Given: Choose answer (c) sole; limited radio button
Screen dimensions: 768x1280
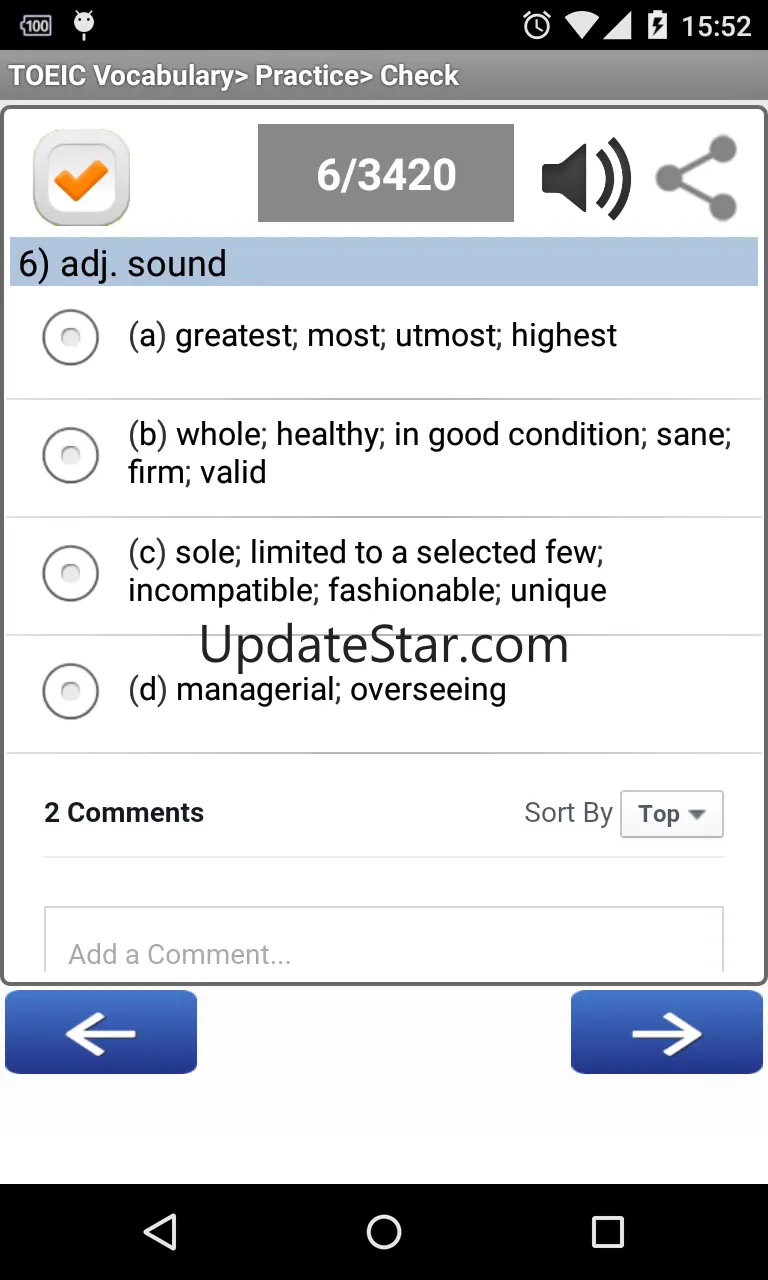Looking at the screenshot, I should (x=71, y=573).
